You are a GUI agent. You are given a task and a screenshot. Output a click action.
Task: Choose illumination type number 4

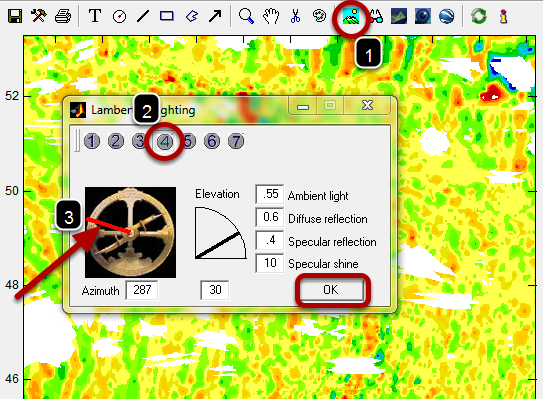click(x=165, y=141)
